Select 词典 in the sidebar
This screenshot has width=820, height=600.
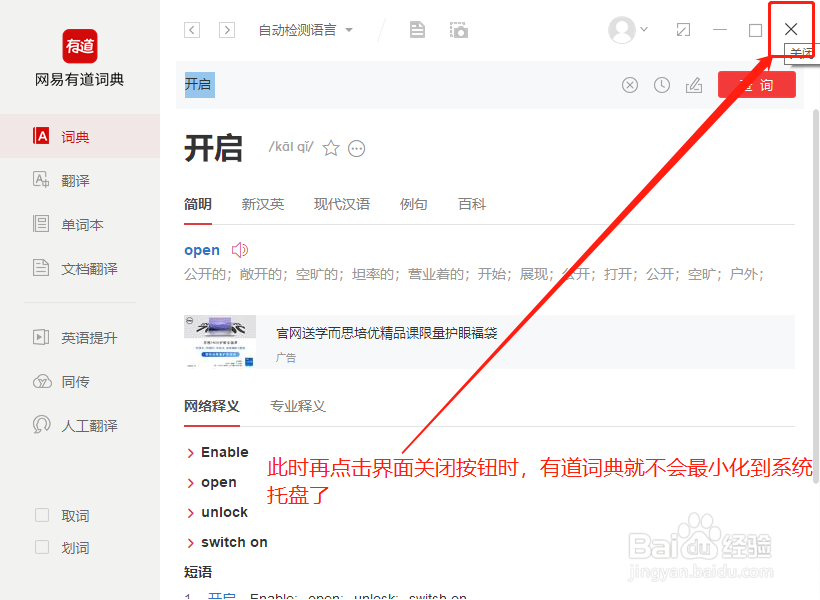[x=80, y=137]
